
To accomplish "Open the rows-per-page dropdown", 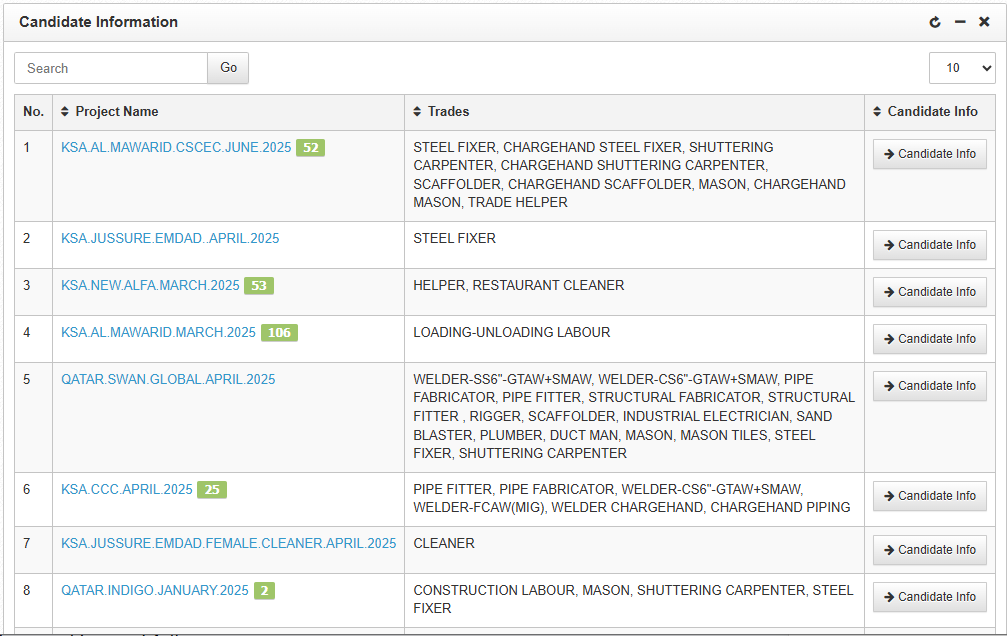I will tap(962, 68).
